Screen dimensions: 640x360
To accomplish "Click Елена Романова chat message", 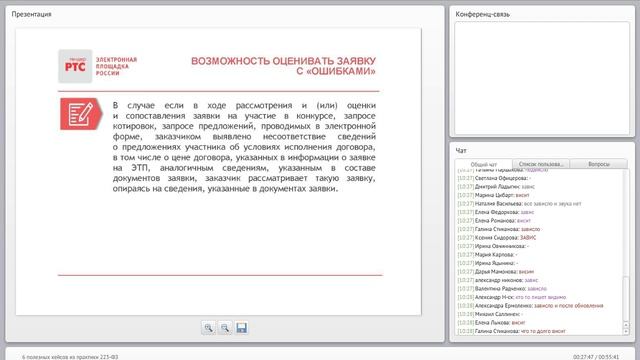I will (x=494, y=221).
